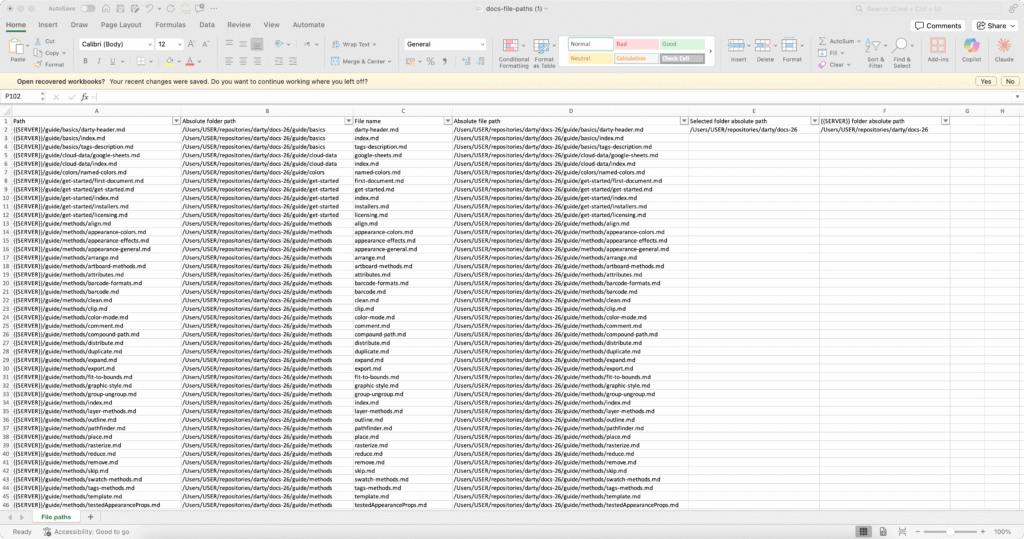
Task: Open the Home icon in title bar
Action: coord(106,8)
